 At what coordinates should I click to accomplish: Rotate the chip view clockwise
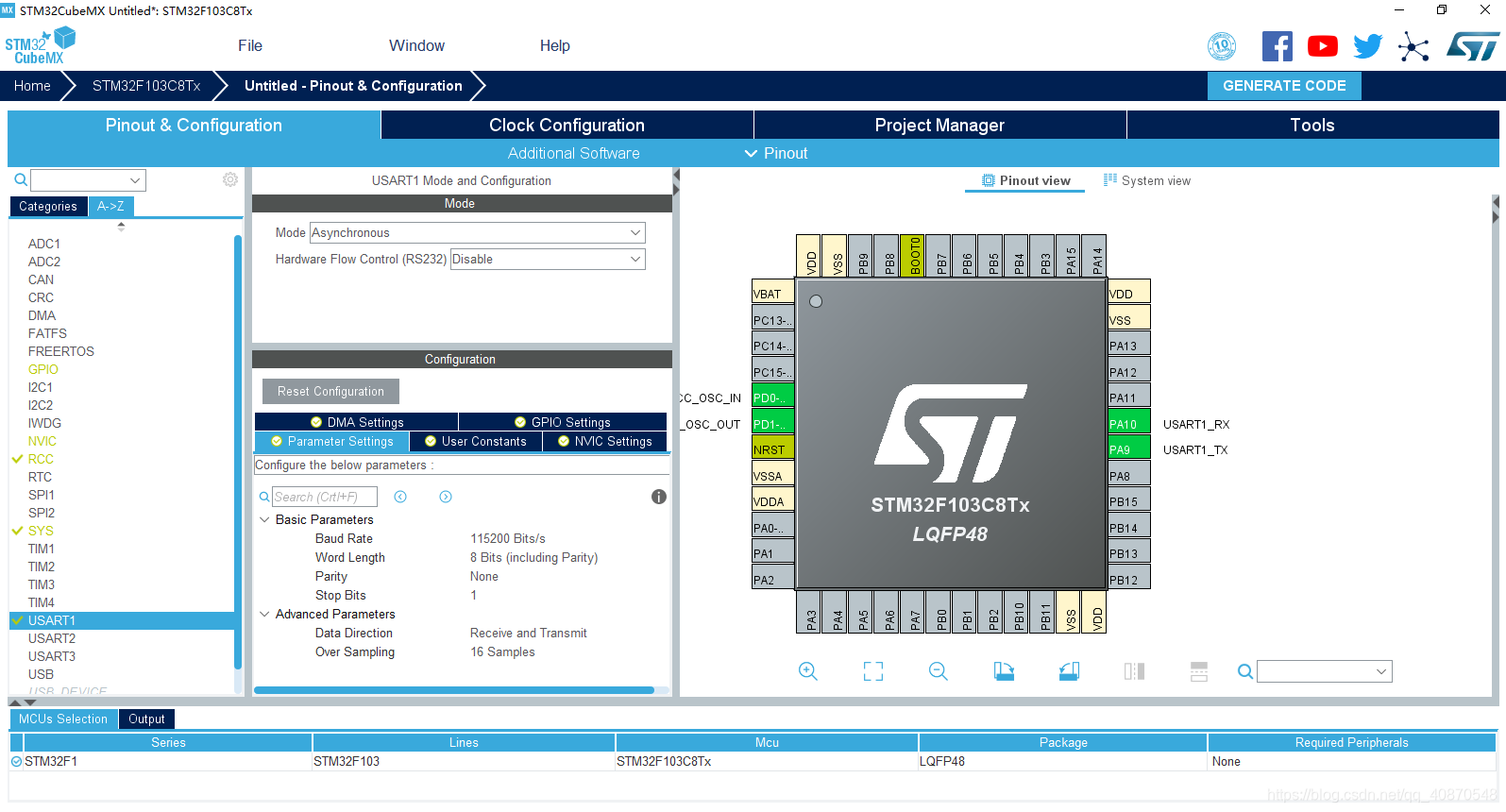[x=1004, y=671]
